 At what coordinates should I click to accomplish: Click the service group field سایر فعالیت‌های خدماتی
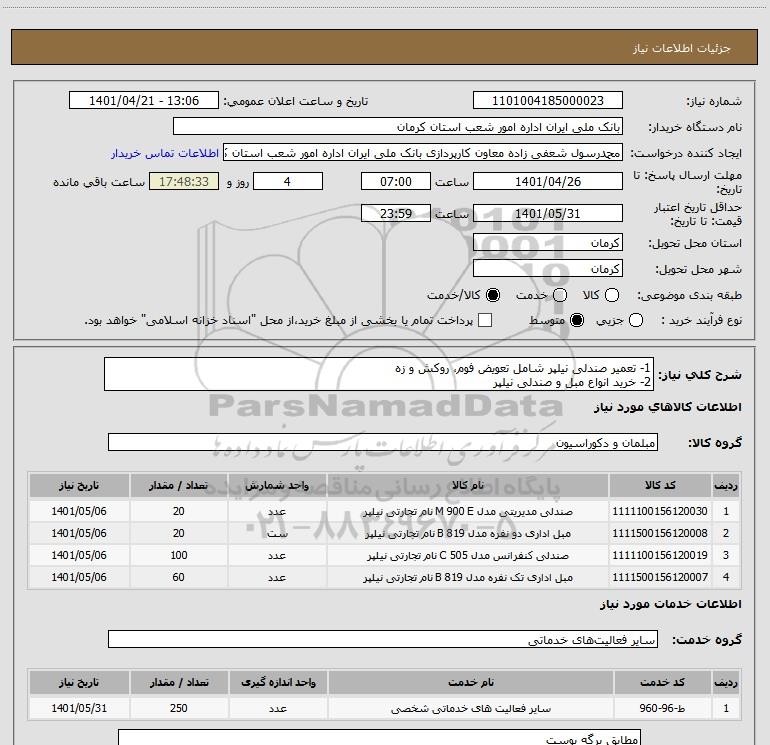coord(383,639)
